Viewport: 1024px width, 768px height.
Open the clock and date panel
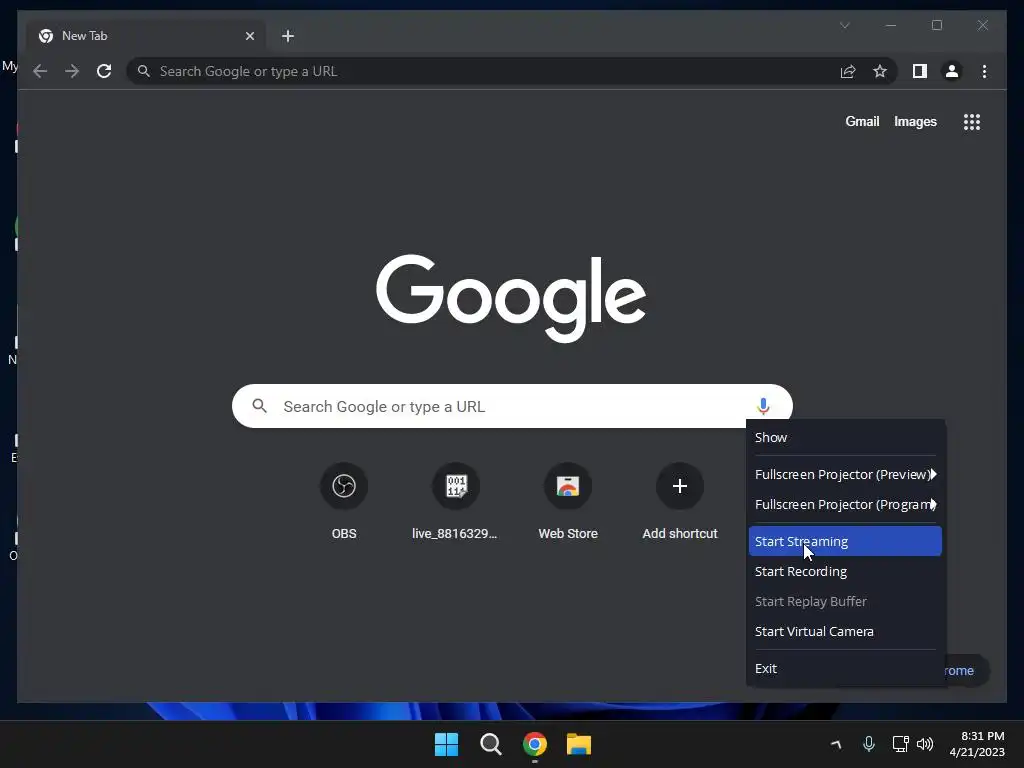[x=977, y=744]
